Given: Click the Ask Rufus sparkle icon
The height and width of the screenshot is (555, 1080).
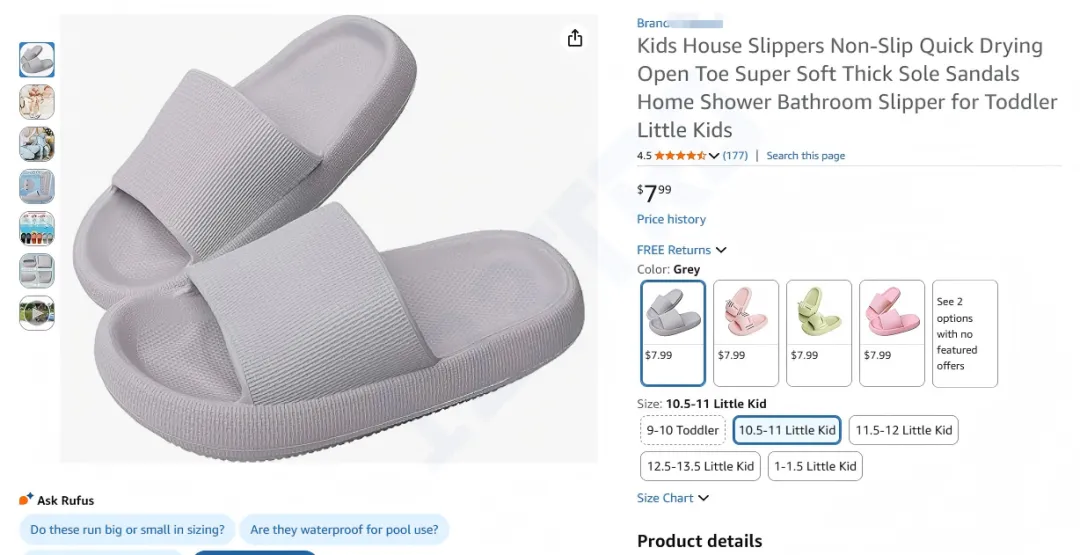Looking at the screenshot, I should pos(26,499).
